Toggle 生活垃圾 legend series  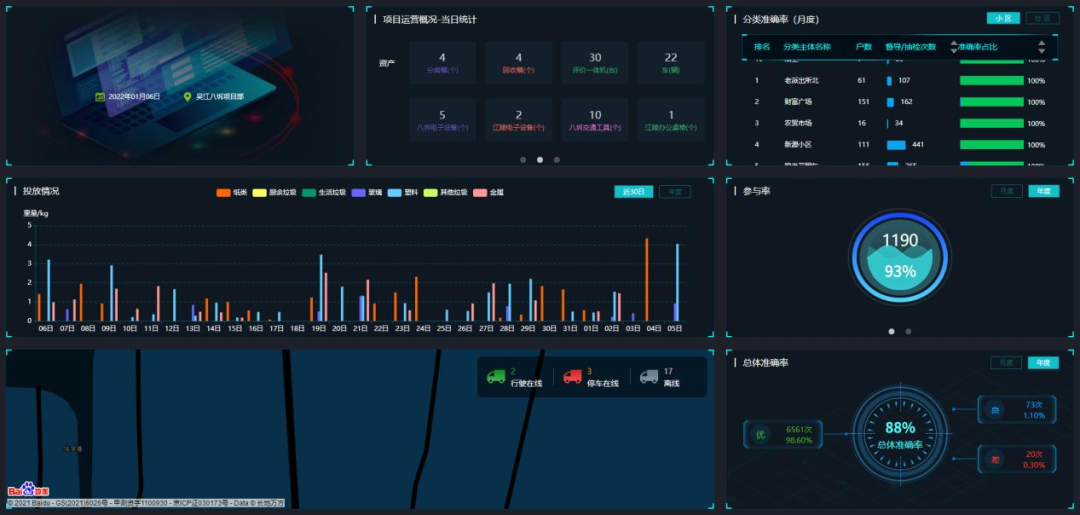pos(323,193)
